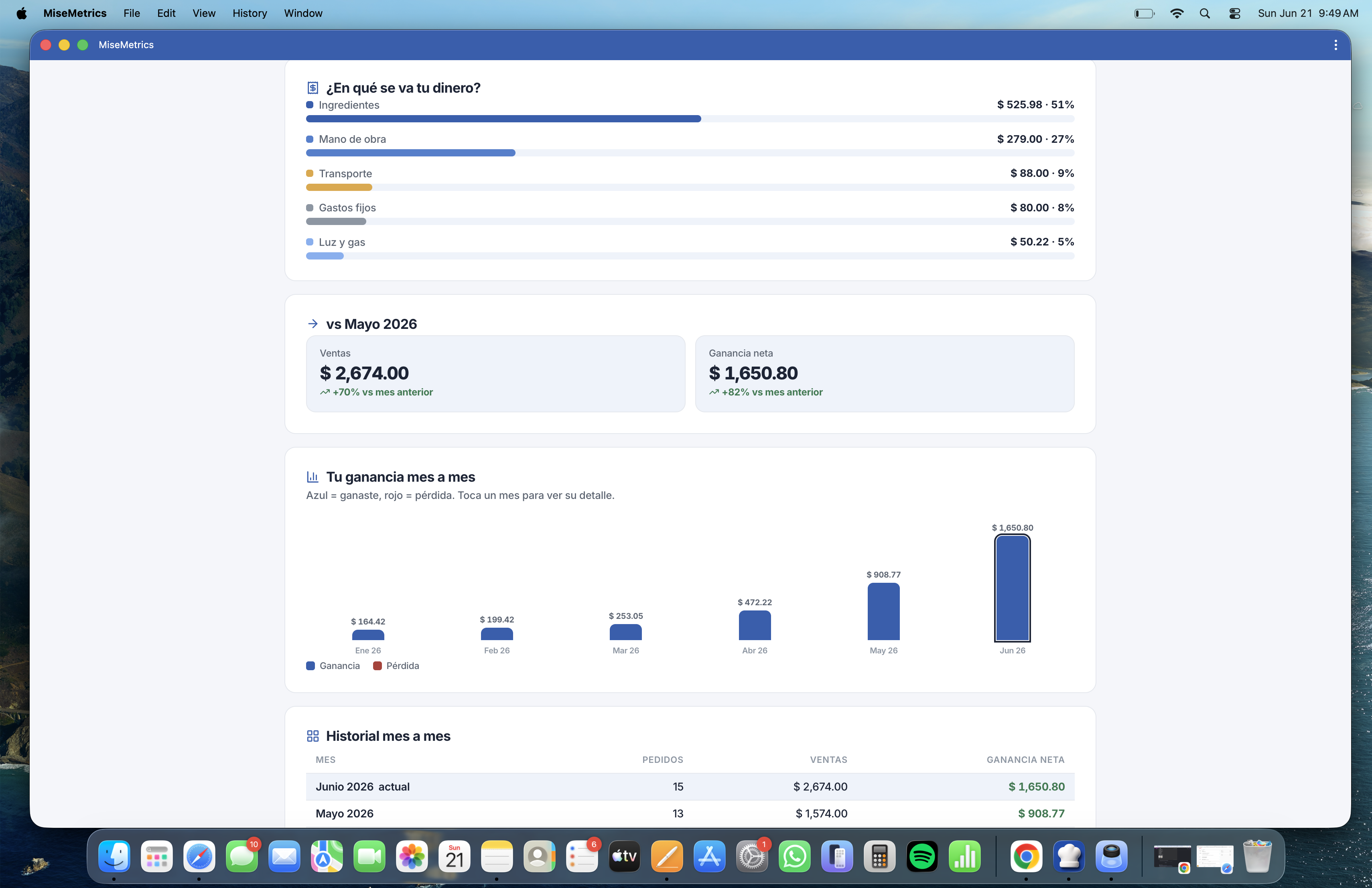Open Photos from the dock

click(x=412, y=856)
